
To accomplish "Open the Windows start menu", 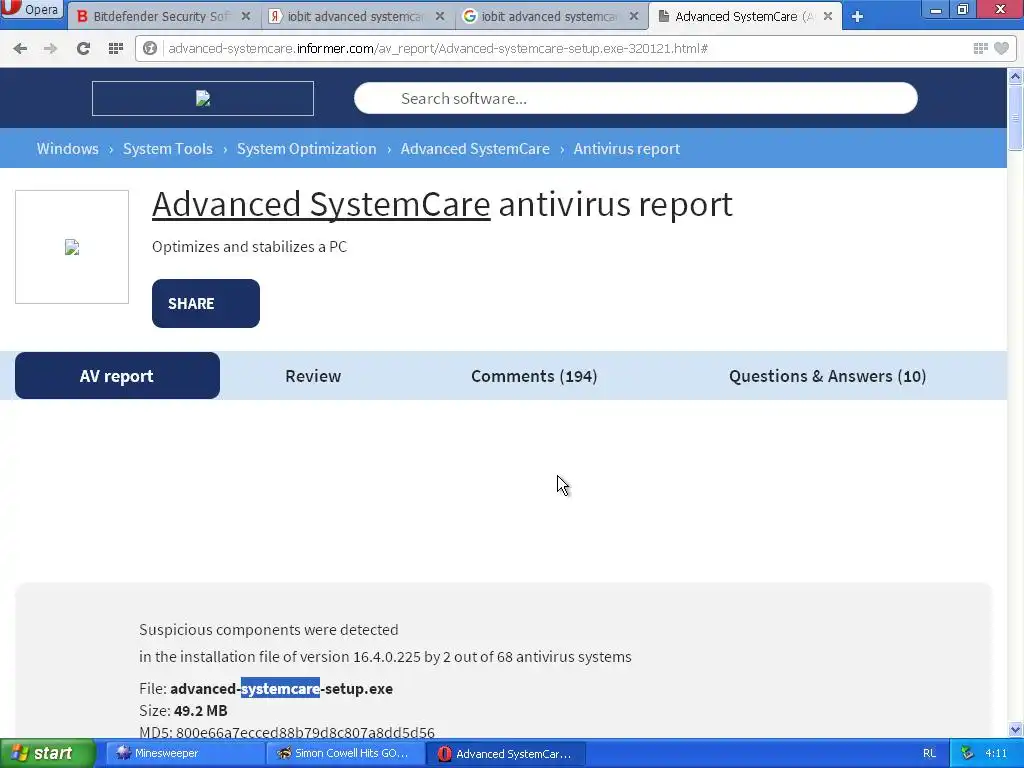I will point(47,753).
